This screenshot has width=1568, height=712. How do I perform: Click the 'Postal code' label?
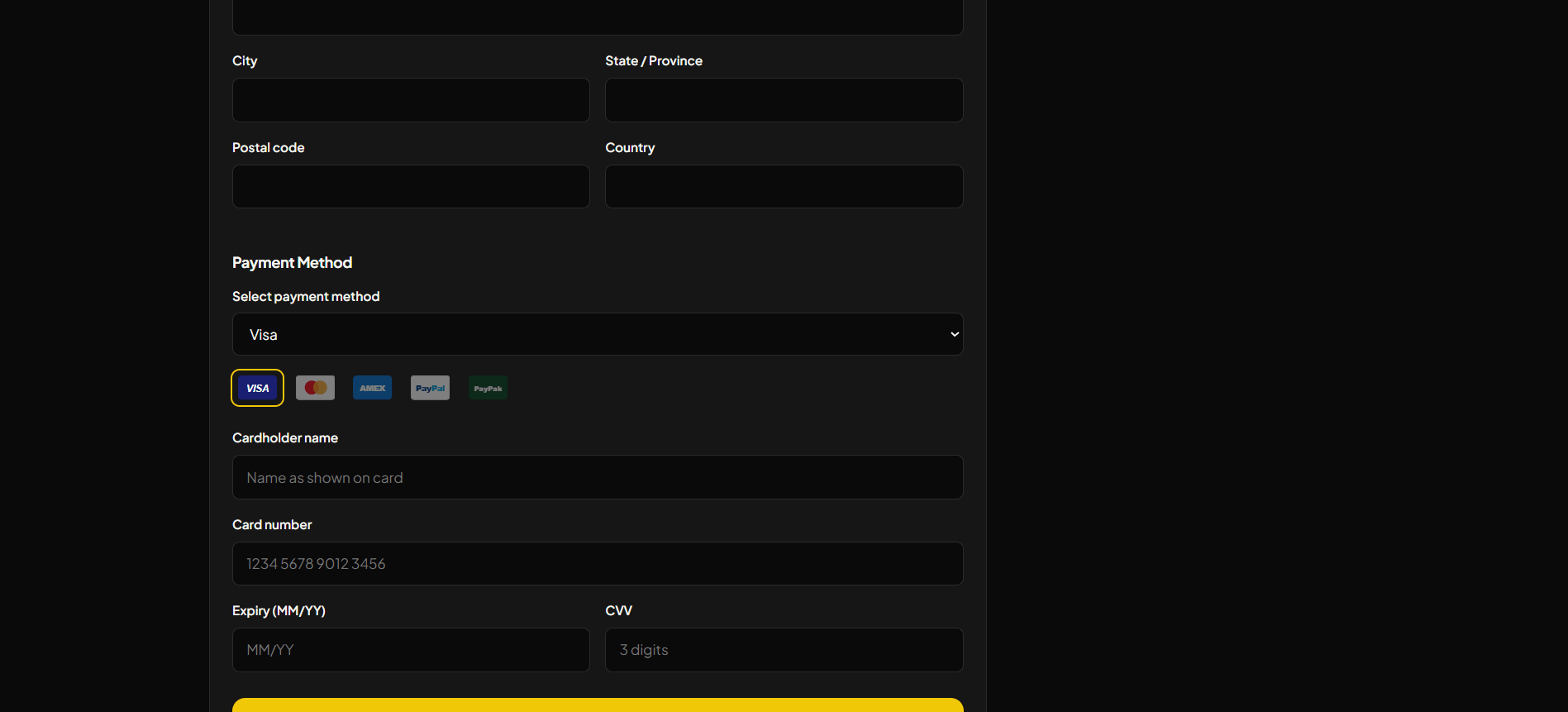pyautogui.click(x=268, y=147)
